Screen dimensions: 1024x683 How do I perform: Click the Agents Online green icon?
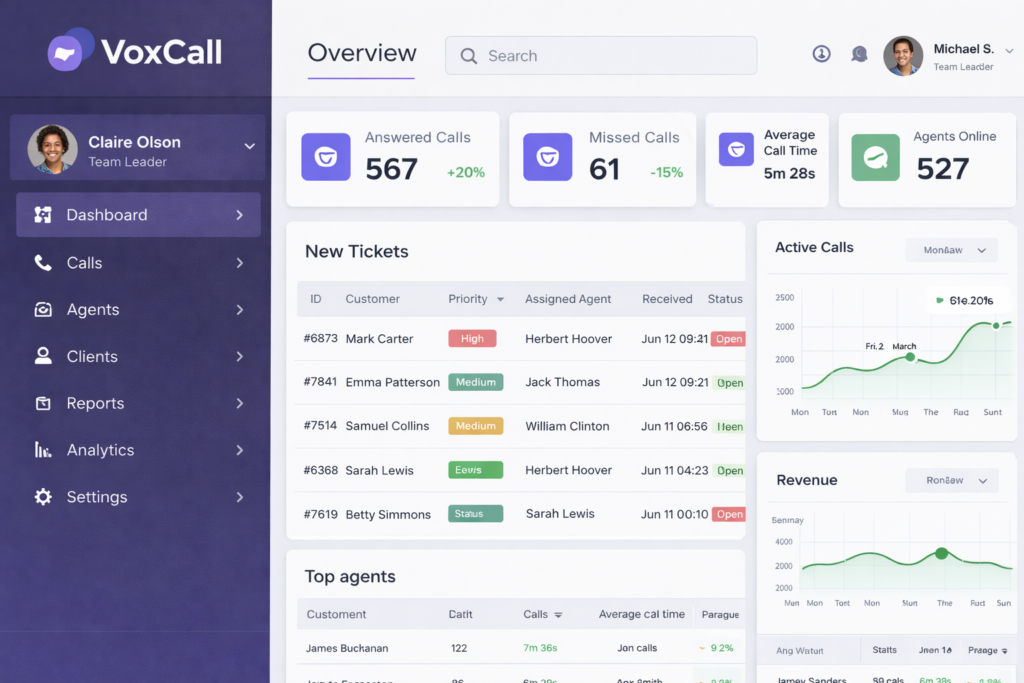point(875,157)
